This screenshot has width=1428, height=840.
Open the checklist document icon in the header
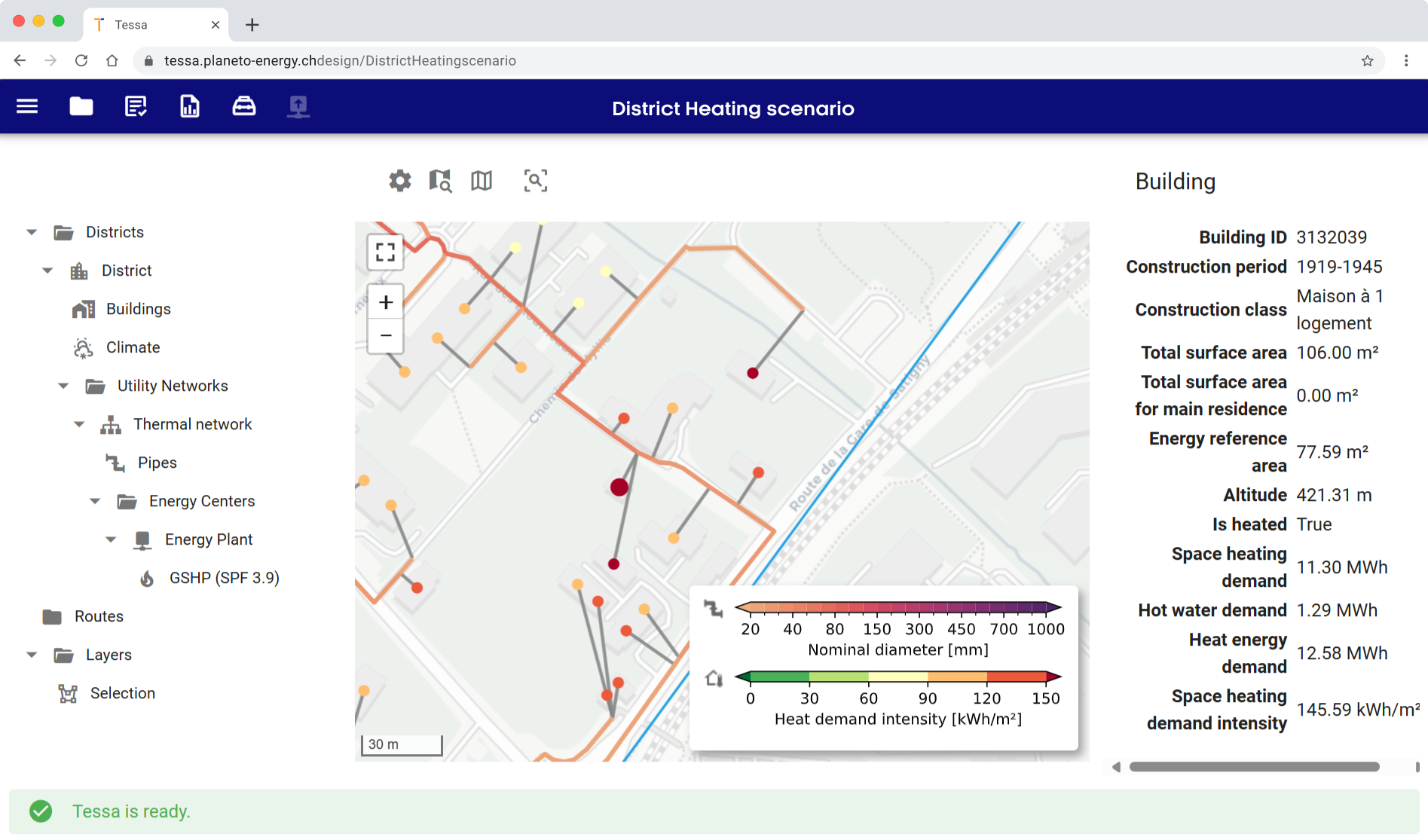point(136,106)
